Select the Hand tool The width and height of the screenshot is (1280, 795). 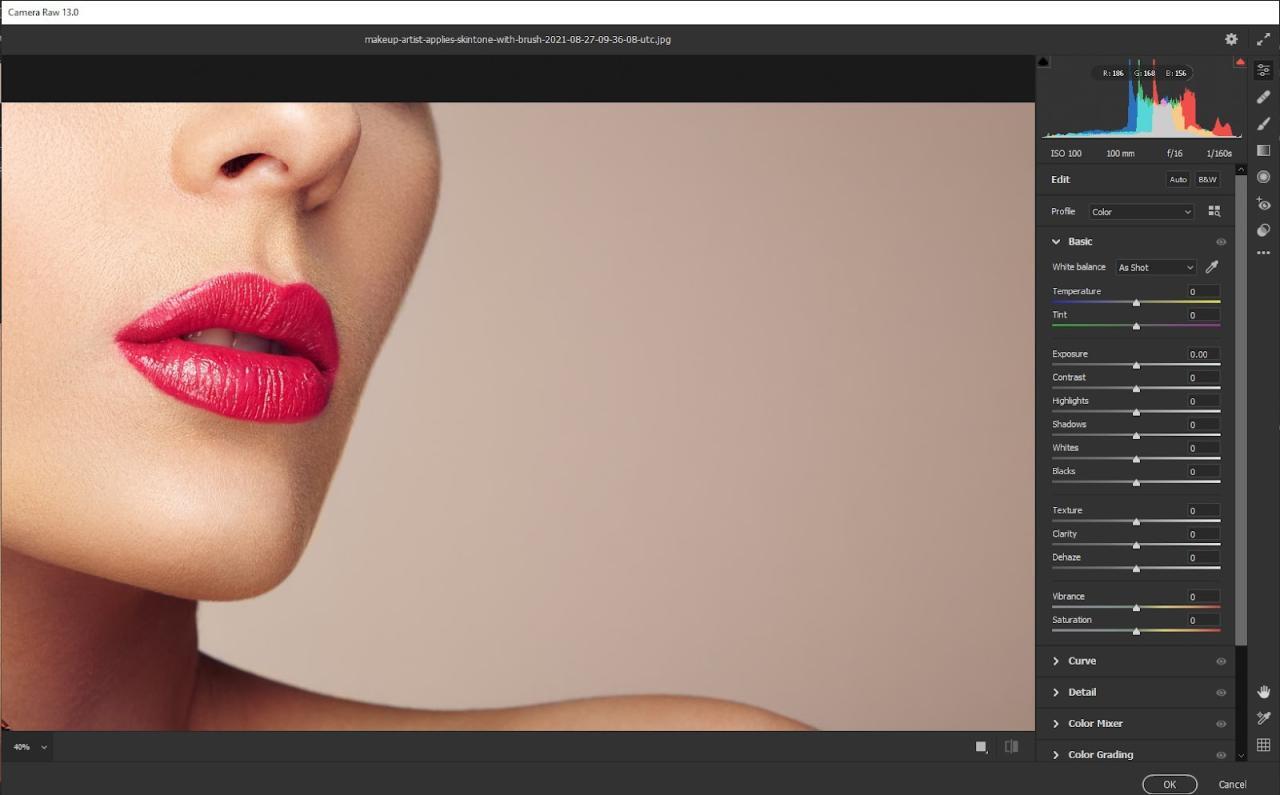1263,691
